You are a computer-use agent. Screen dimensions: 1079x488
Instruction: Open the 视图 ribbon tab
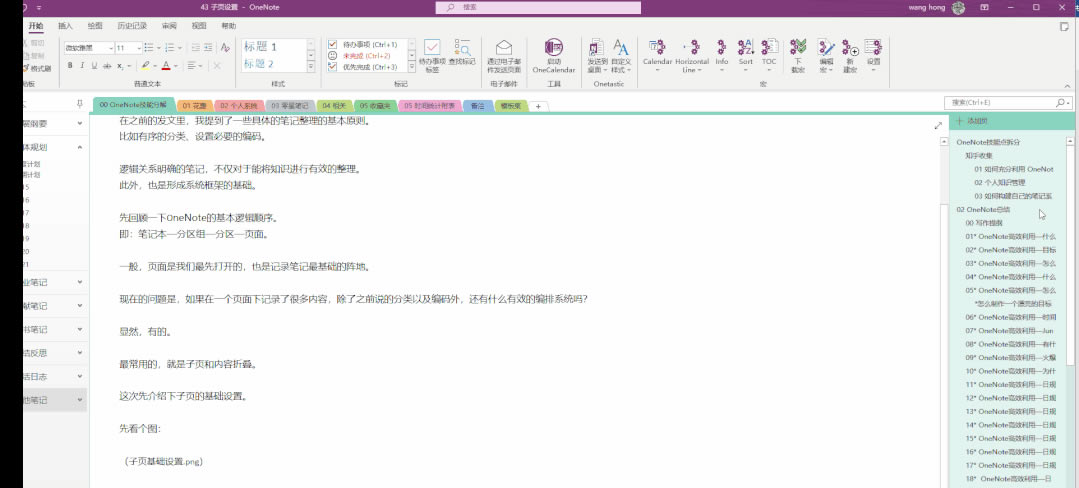click(199, 25)
